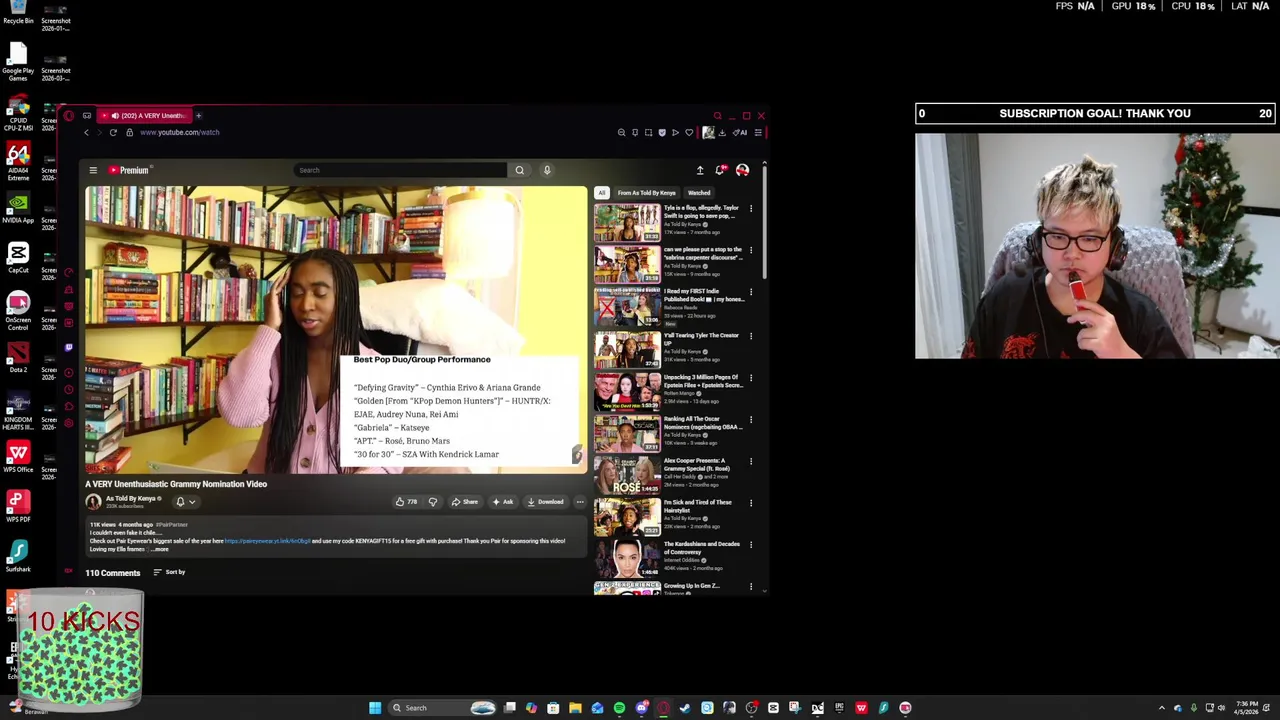Open Tyla is a flop video thumbnail
The height and width of the screenshot is (720, 1280).
point(627,223)
